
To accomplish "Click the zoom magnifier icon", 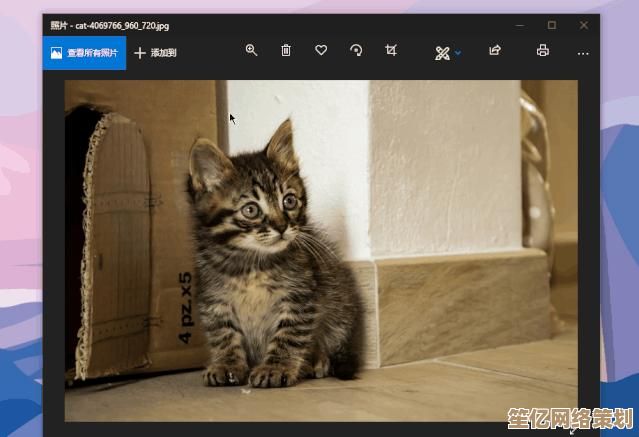I will coord(252,51).
